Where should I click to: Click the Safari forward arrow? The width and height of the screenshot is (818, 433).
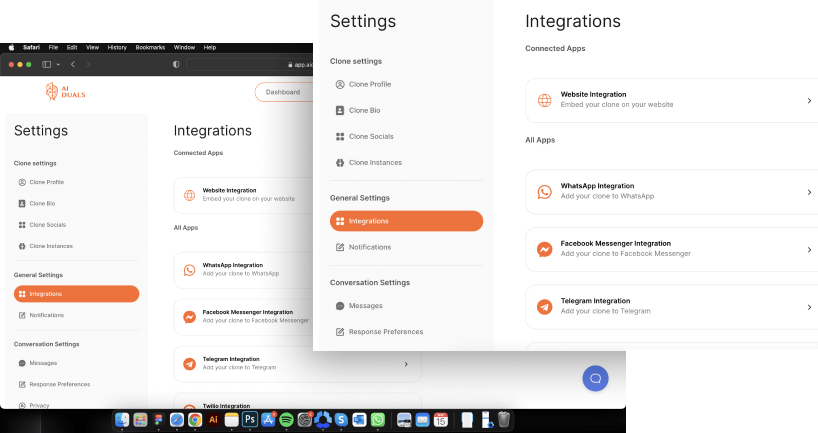[88, 64]
